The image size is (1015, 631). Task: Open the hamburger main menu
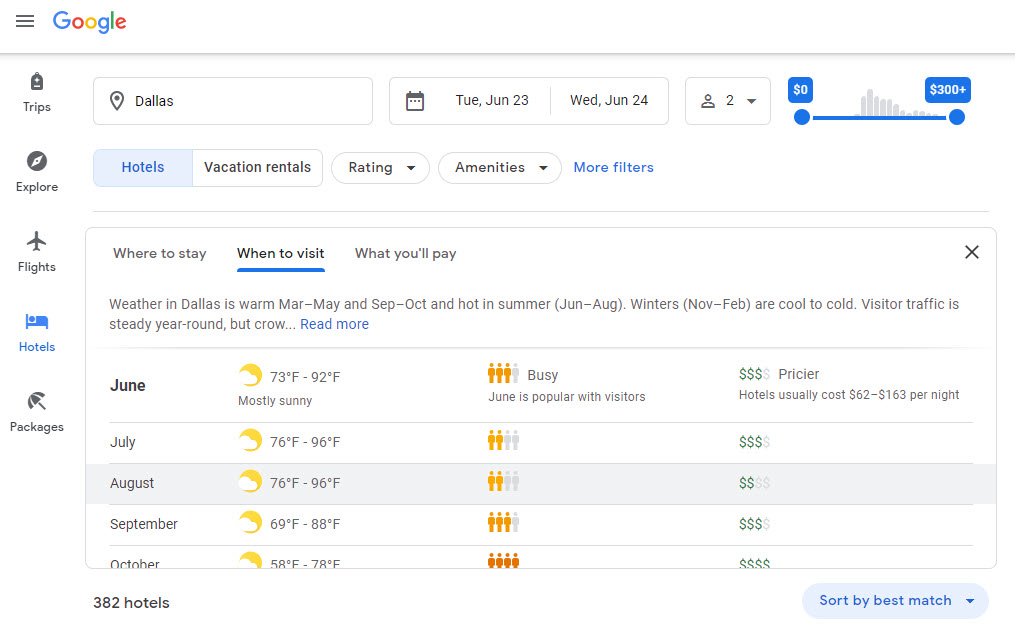[x=25, y=21]
